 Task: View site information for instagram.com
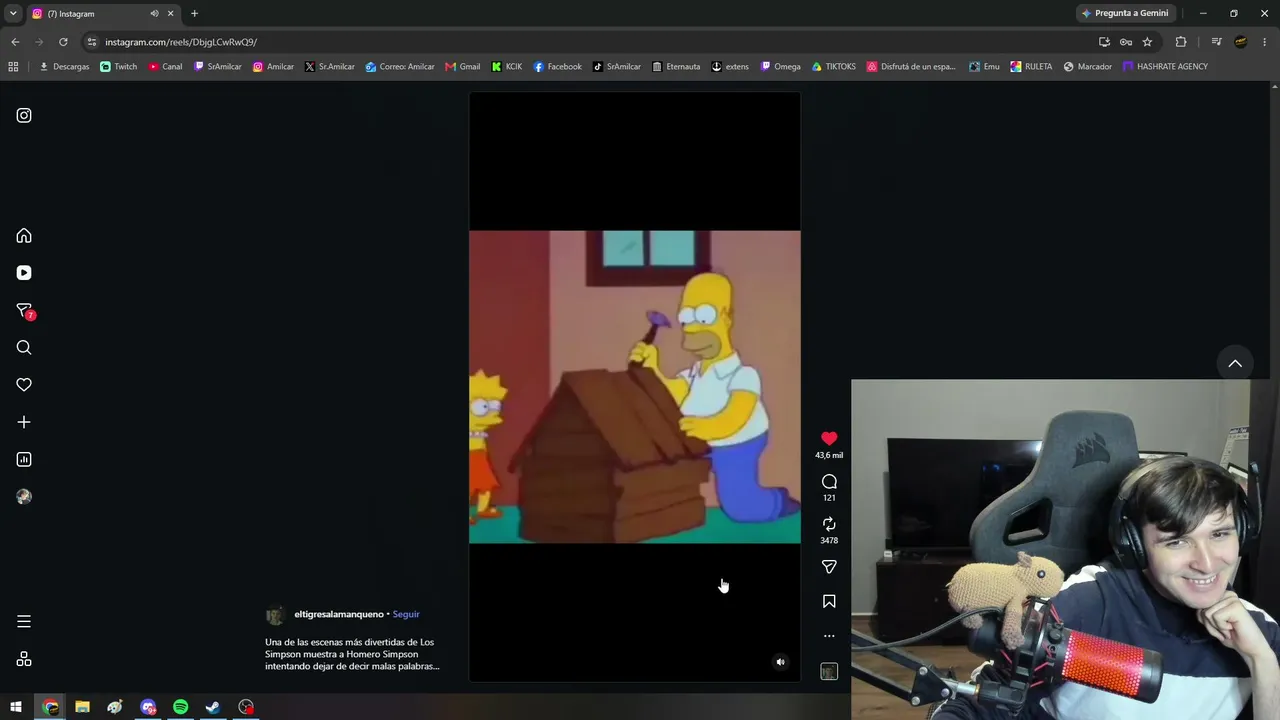(92, 42)
